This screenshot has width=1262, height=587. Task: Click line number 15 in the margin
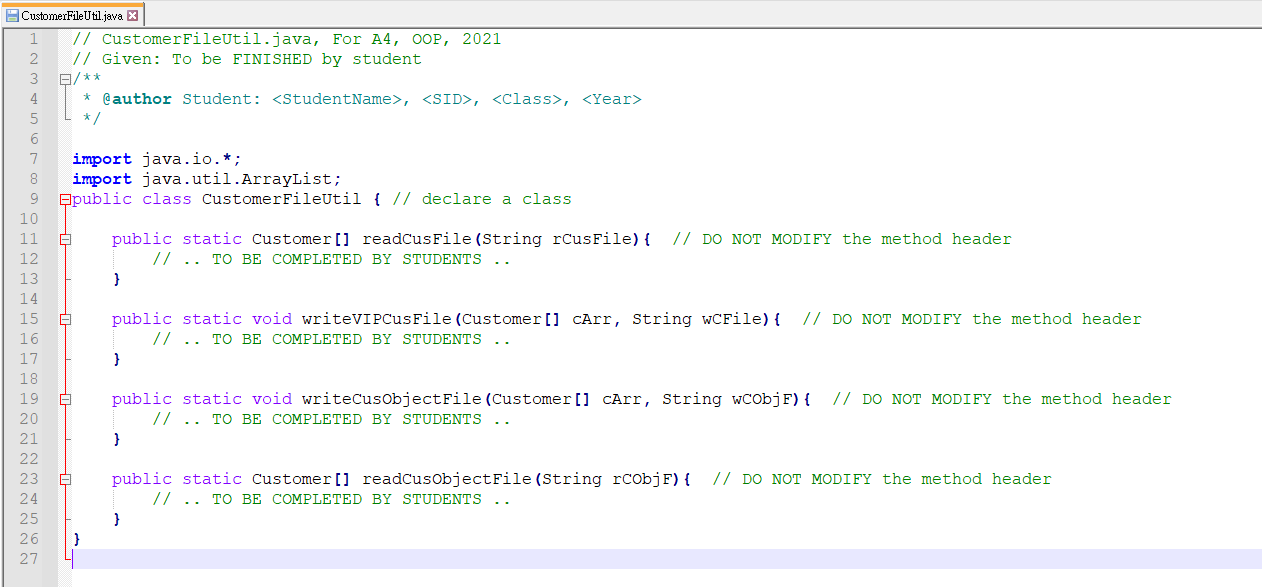(34, 318)
